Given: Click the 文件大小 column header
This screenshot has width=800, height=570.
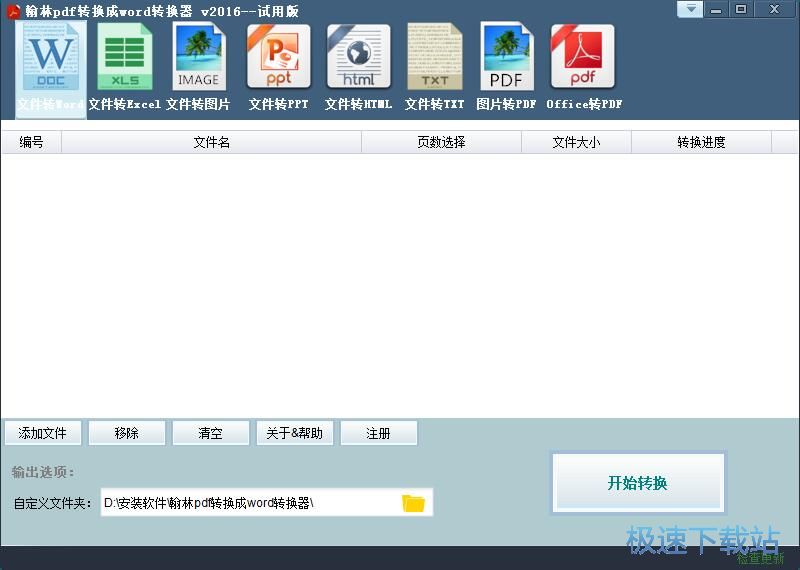Looking at the screenshot, I should [x=577, y=142].
